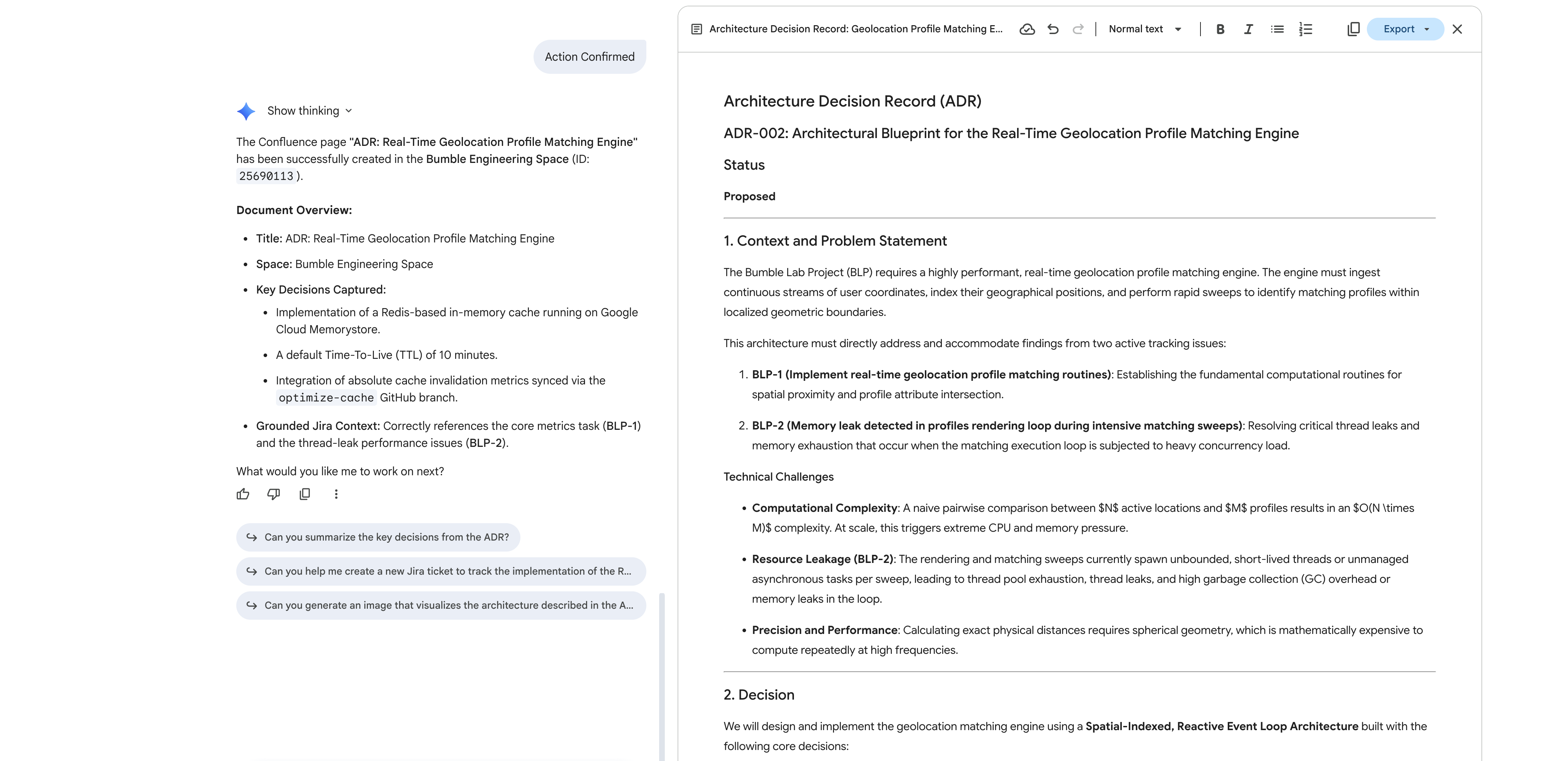1568x761 pixels.
Task: Click the page ID 25690113
Action: click(x=266, y=176)
